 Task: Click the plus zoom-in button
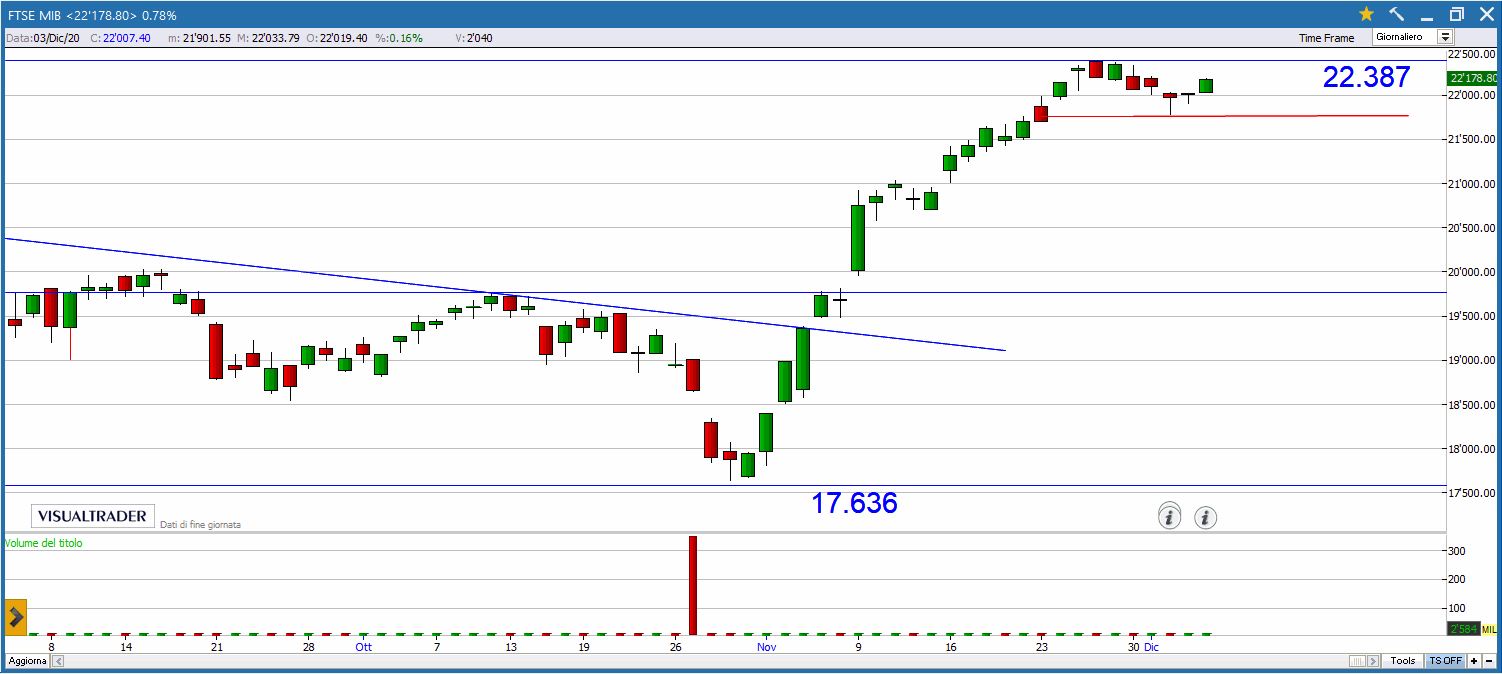point(1474,661)
